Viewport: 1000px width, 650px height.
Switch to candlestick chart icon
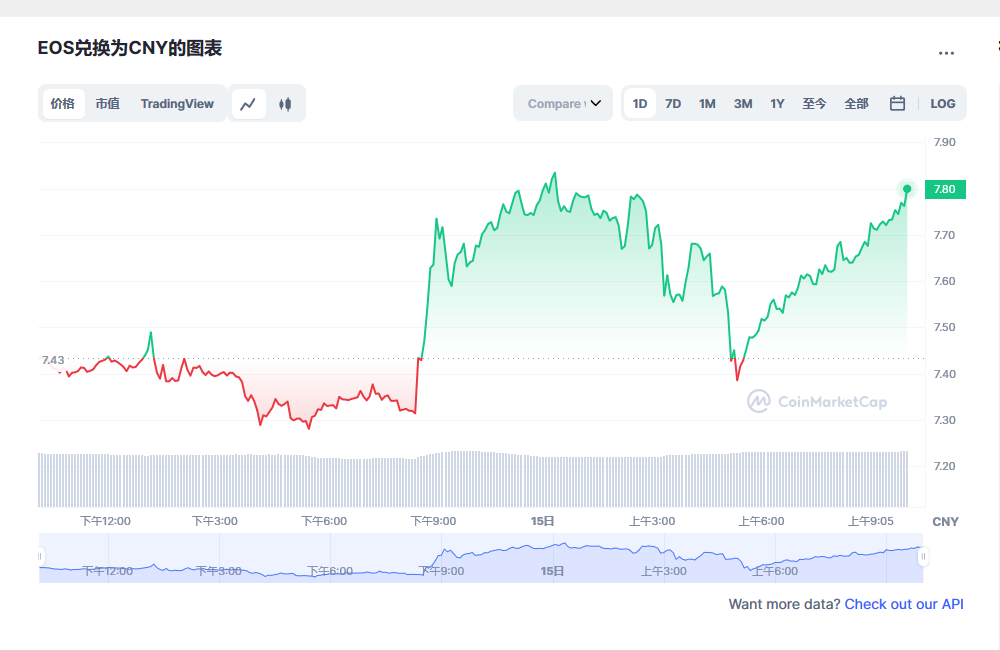pos(285,104)
